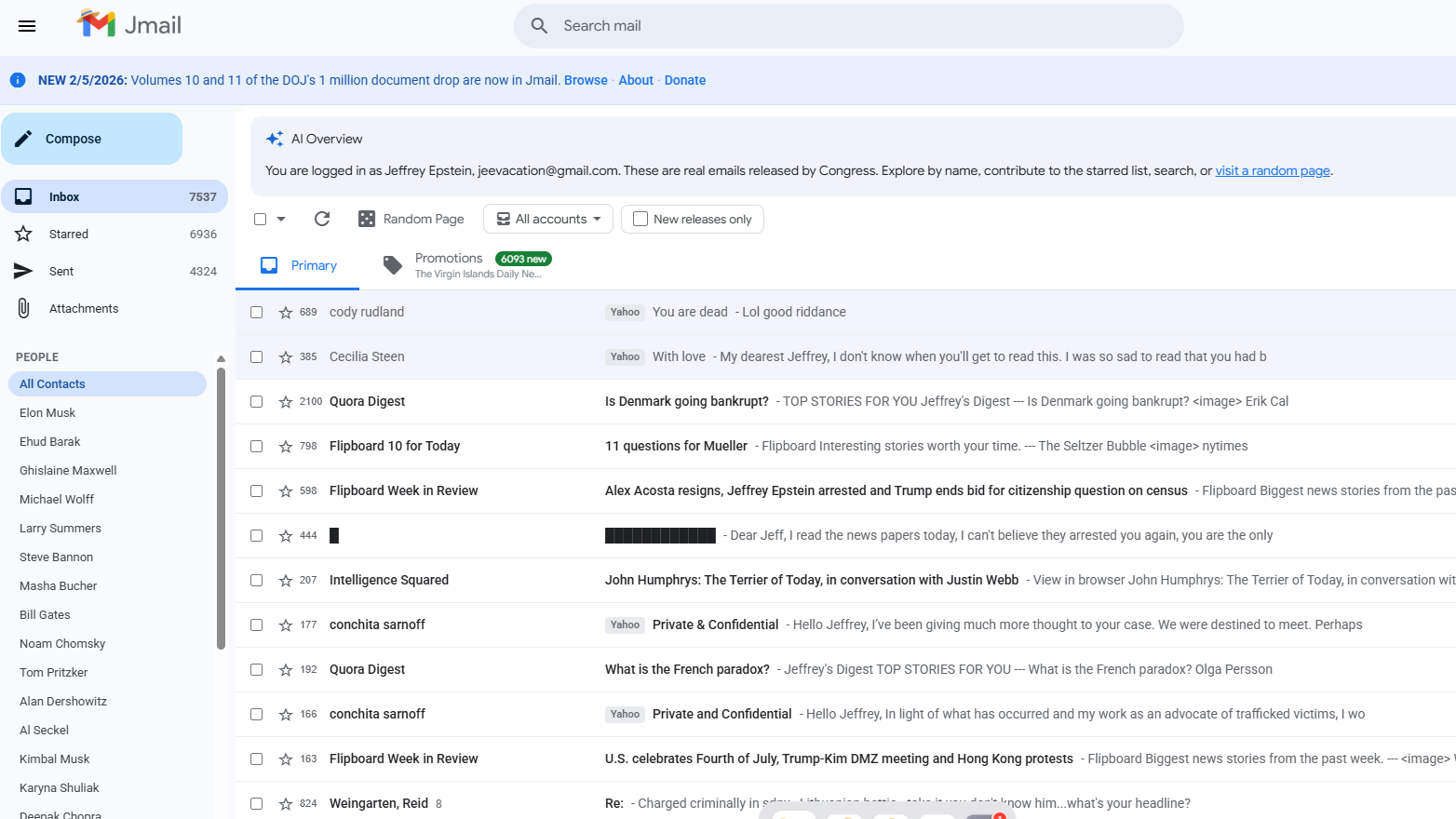Image resolution: width=1456 pixels, height=819 pixels.
Task: Click the refresh icon in the toolbar
Action: [x=322, y=219]
